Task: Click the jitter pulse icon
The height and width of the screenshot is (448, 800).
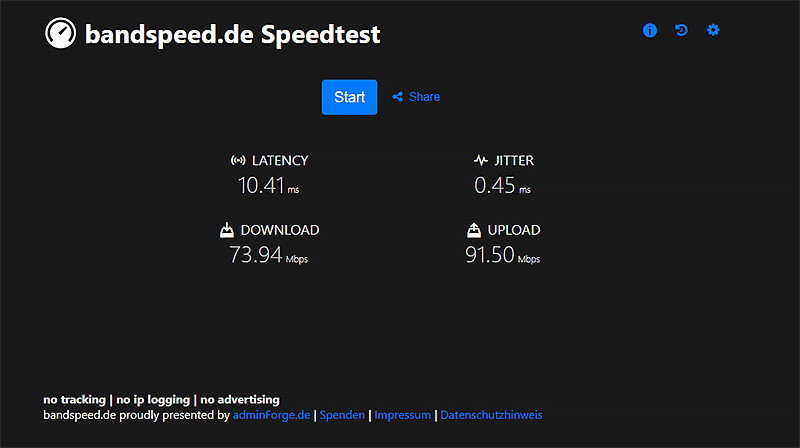Action: [x=481, y=160]
